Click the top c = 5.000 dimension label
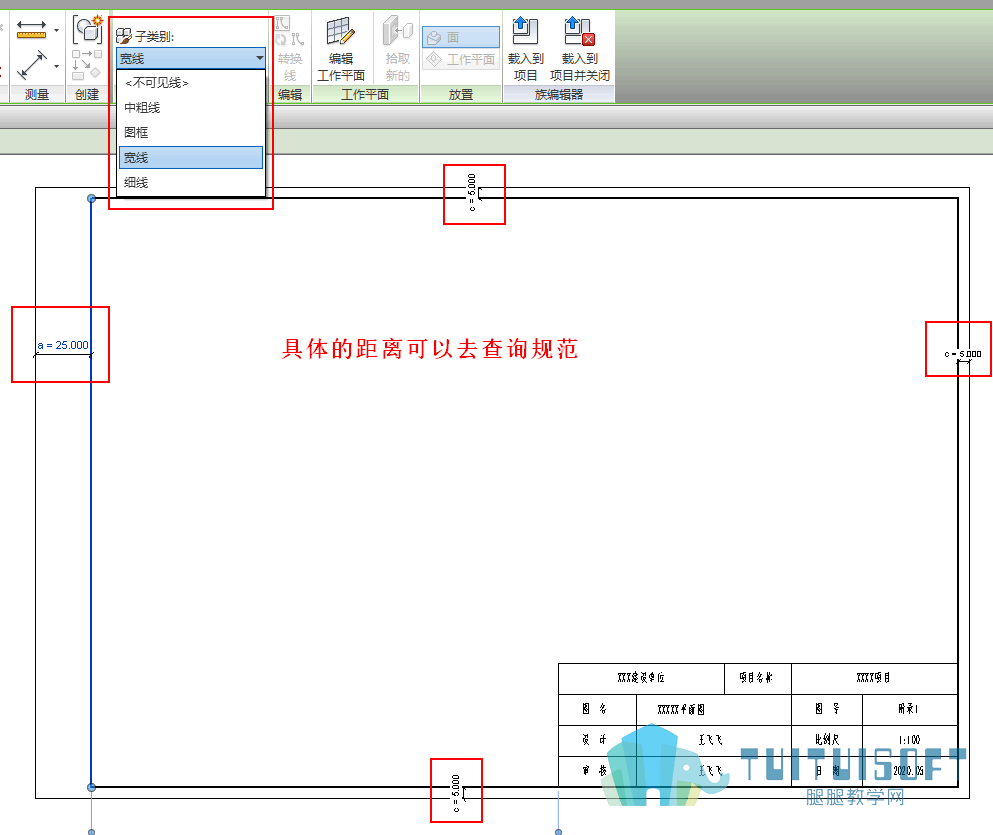 pos(471,192)
